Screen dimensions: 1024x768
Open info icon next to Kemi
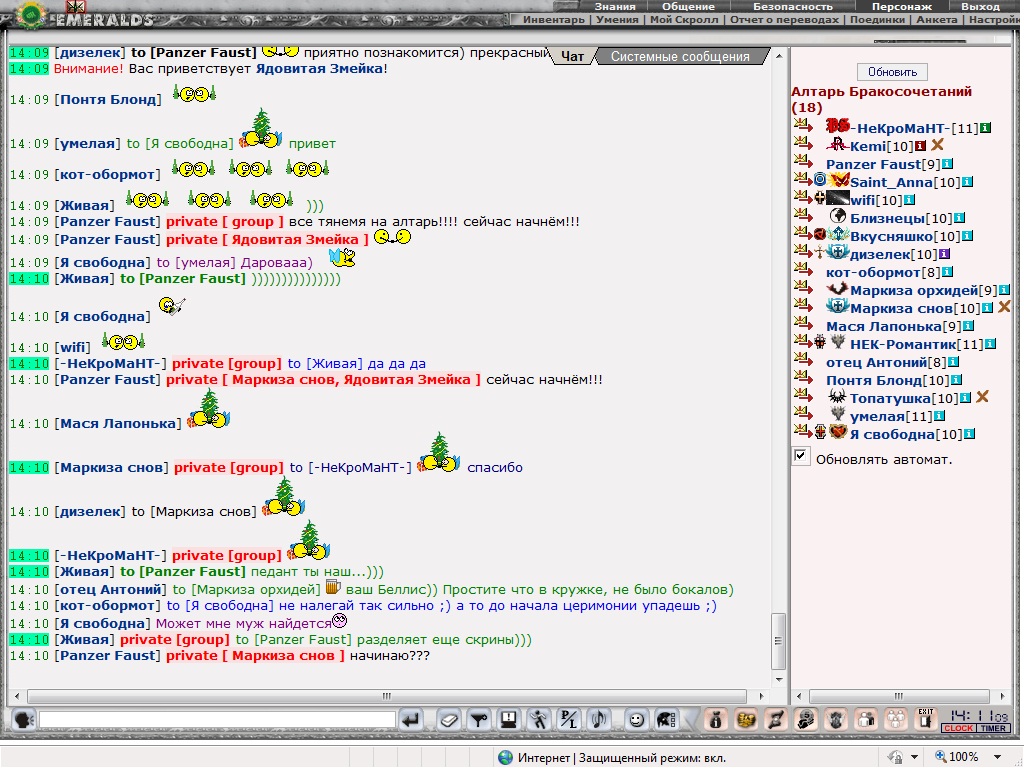pyautogui.click(x=920, y=146)
